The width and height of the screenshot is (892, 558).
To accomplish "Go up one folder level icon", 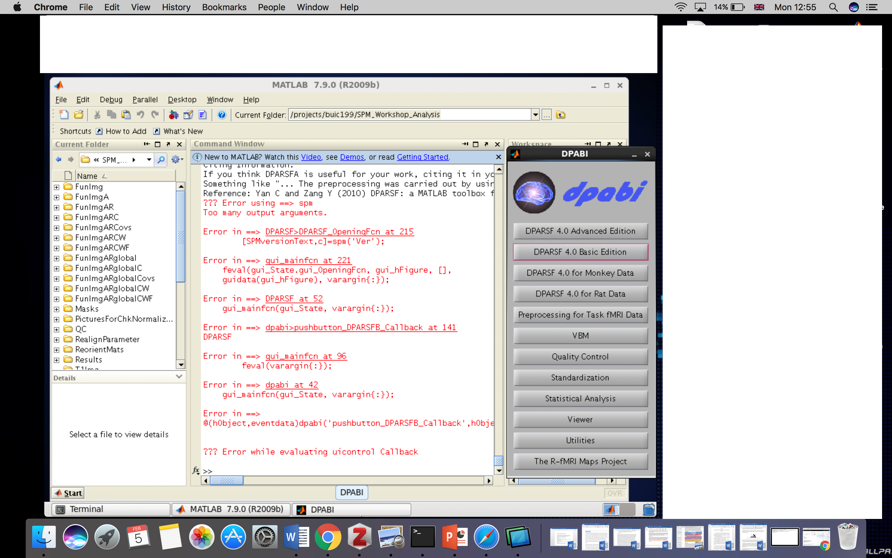I will 561,115.
